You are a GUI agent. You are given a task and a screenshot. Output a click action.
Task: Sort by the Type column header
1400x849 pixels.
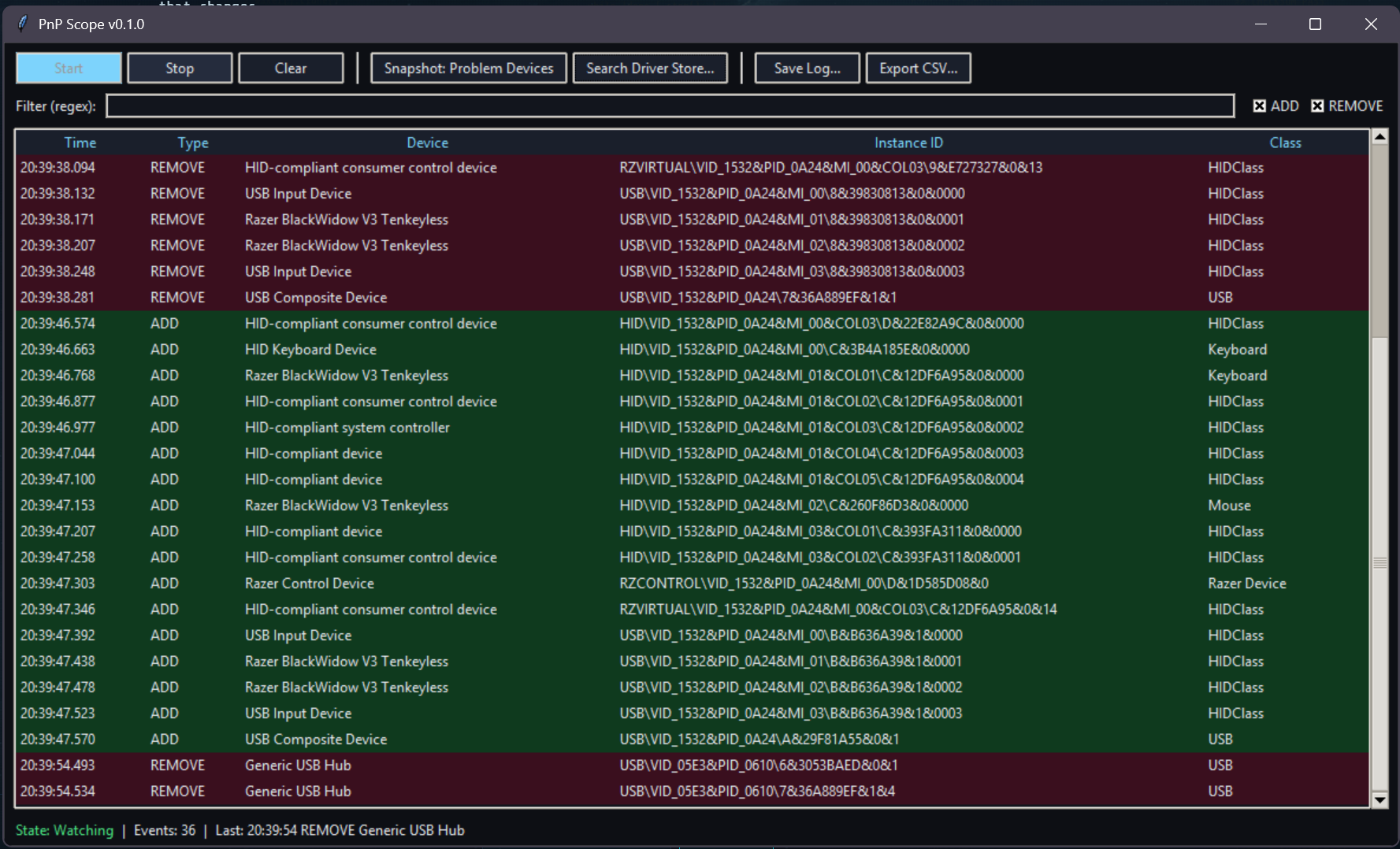(x=193, y=143)
